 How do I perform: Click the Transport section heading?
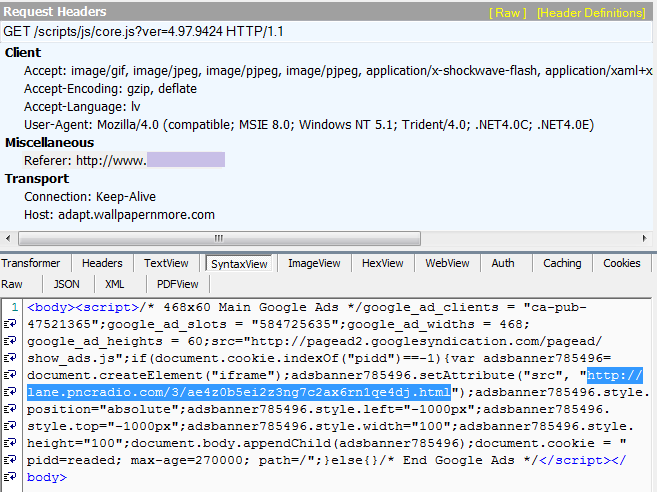click(37, 179)
